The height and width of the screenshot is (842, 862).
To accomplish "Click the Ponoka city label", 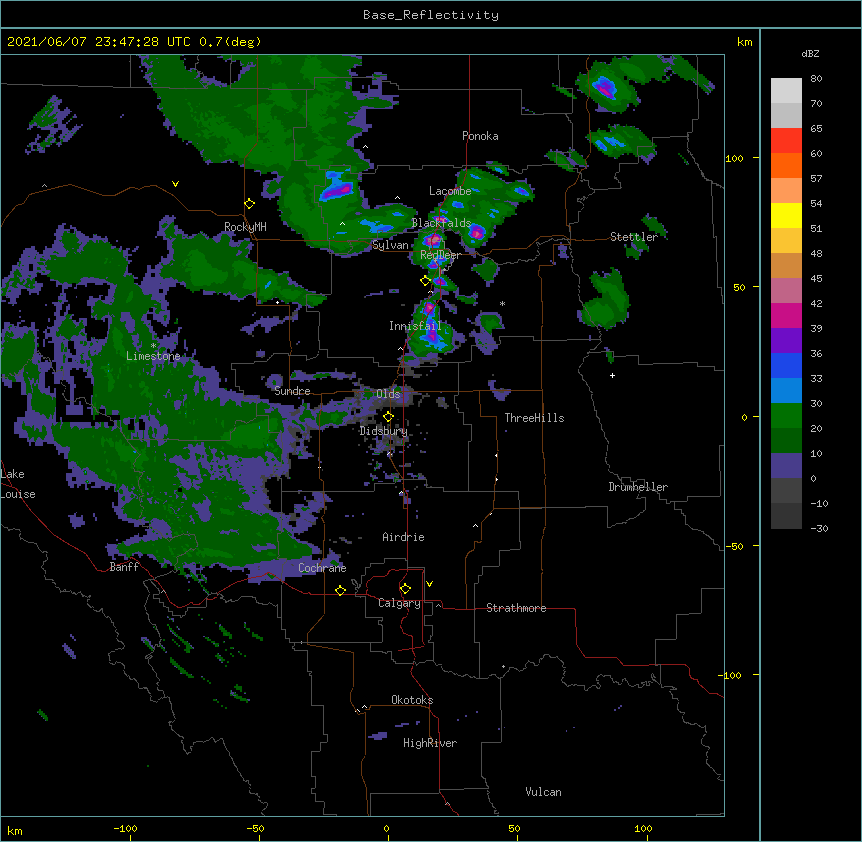I will [480, 136].
